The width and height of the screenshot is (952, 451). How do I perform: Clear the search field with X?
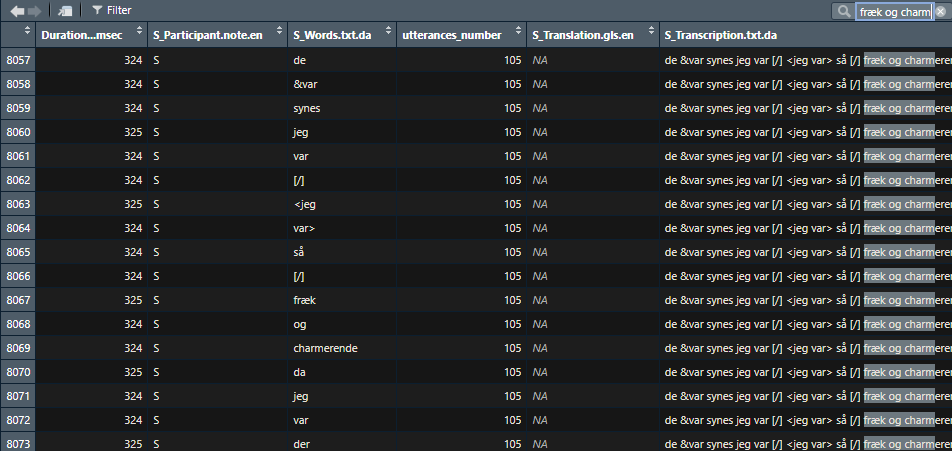click(x=940, y=11)
